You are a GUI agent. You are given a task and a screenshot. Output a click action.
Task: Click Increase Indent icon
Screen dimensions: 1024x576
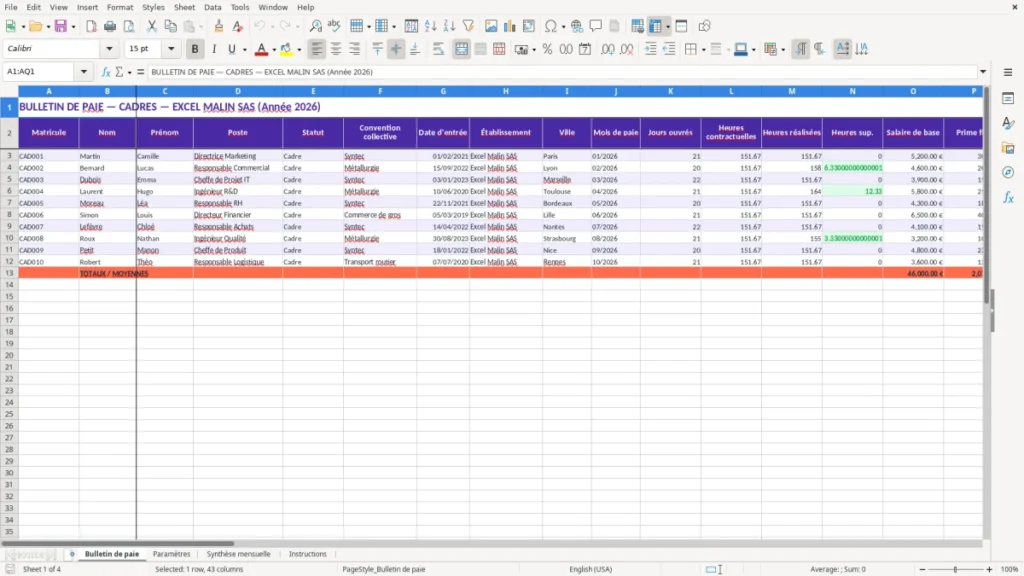(x=650, y=49)
